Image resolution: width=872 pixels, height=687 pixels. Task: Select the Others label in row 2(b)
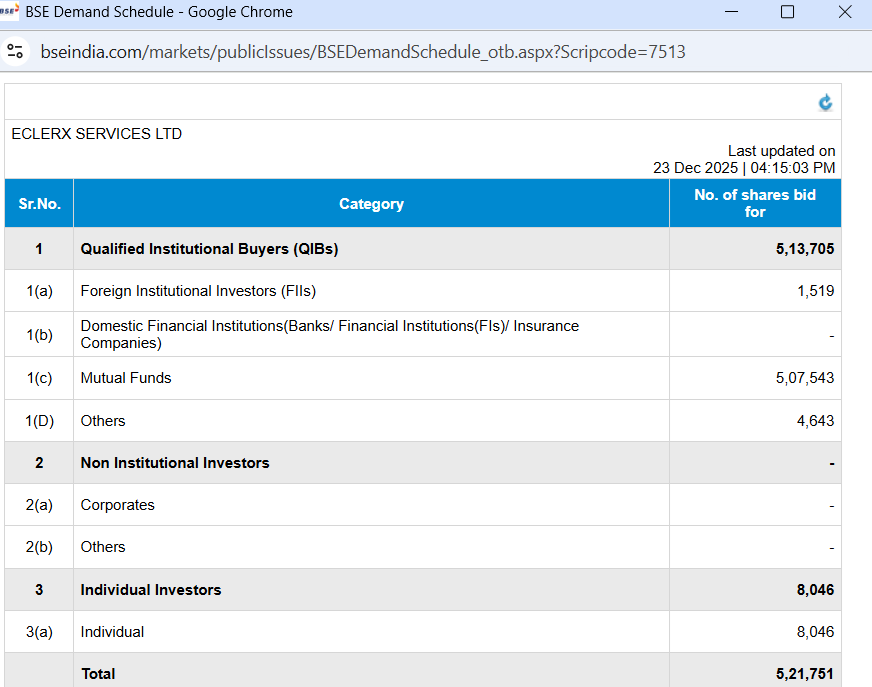[103, 547]
